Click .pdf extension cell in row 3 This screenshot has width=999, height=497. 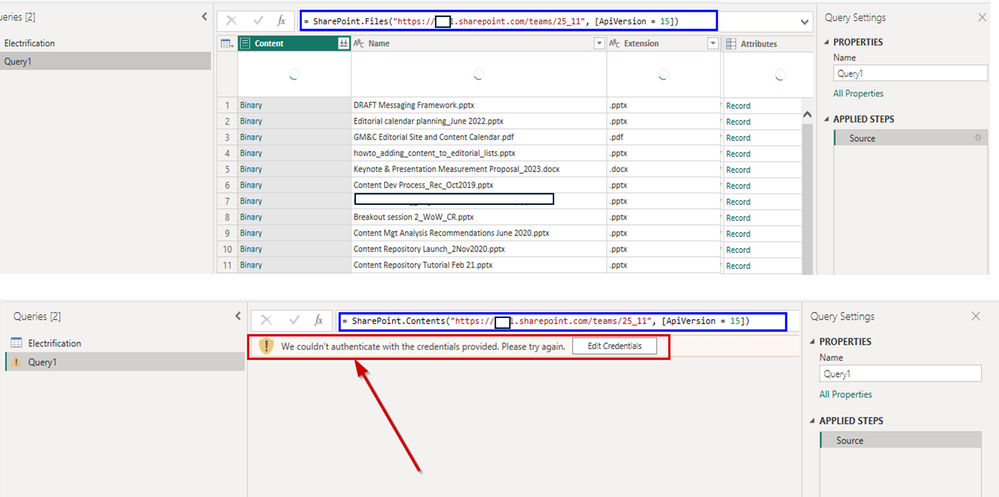click(665, 137)
